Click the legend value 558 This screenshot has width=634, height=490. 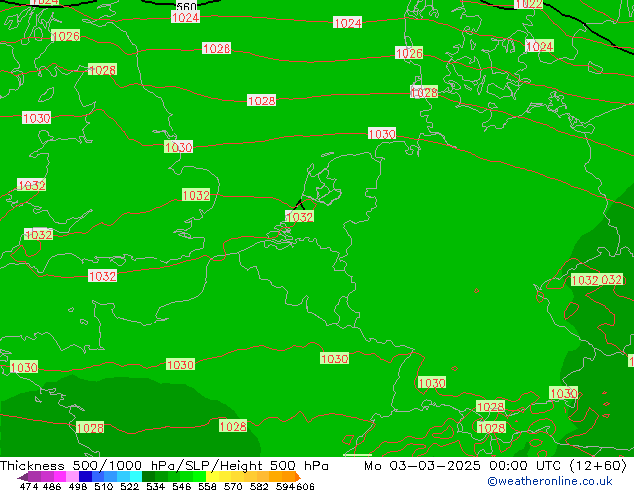pyautogui.click(x=207, y=486)
